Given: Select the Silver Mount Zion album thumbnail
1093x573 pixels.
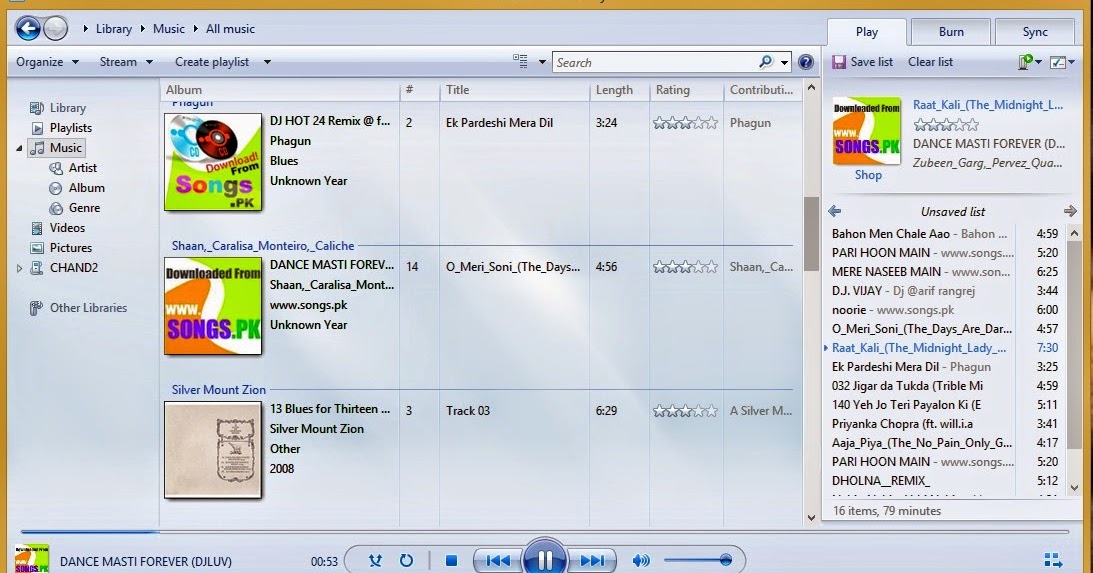Looking at the screenshot, I should (x=213, y=450).
